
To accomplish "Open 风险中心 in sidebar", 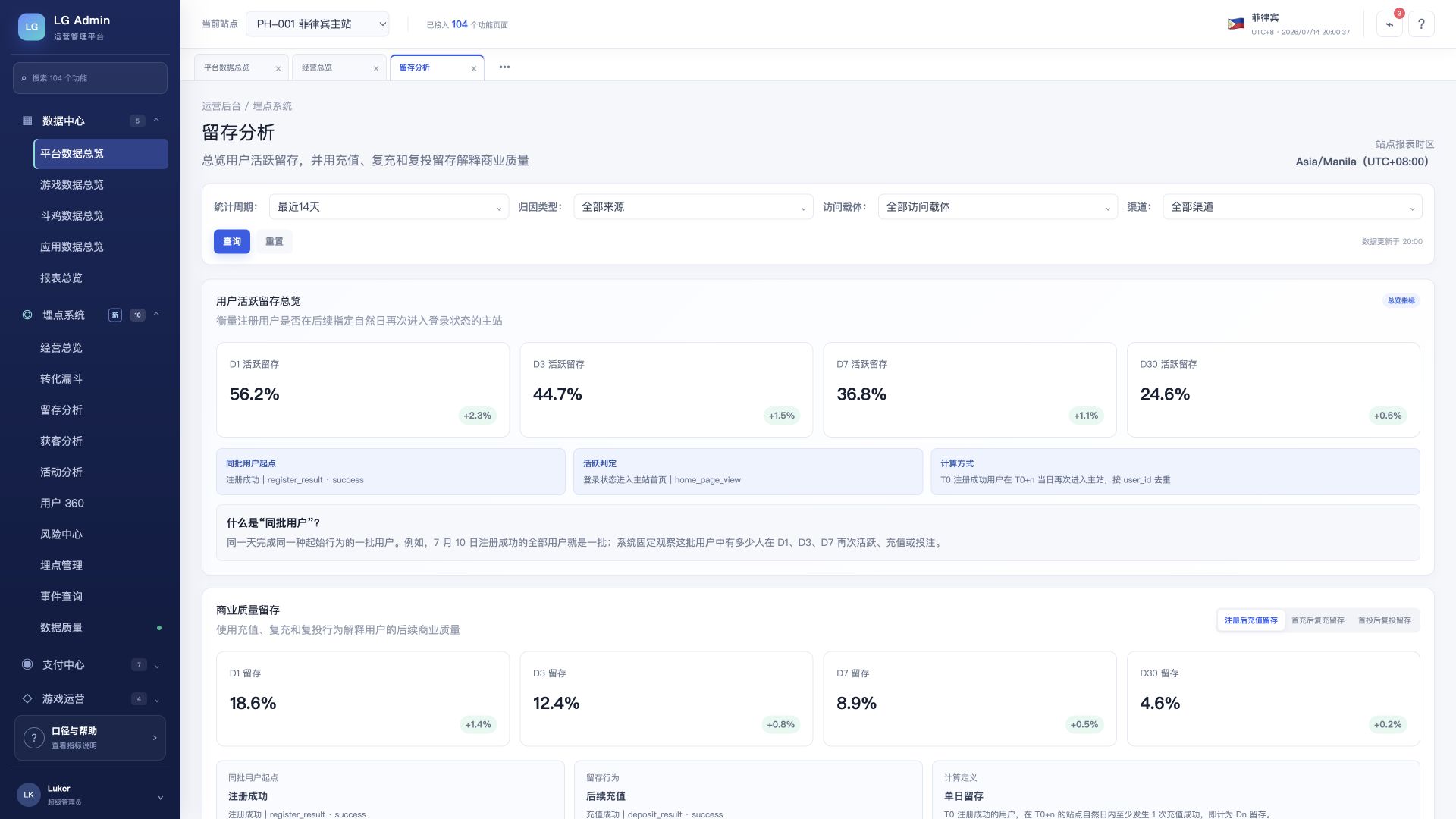I will (101, 535).
